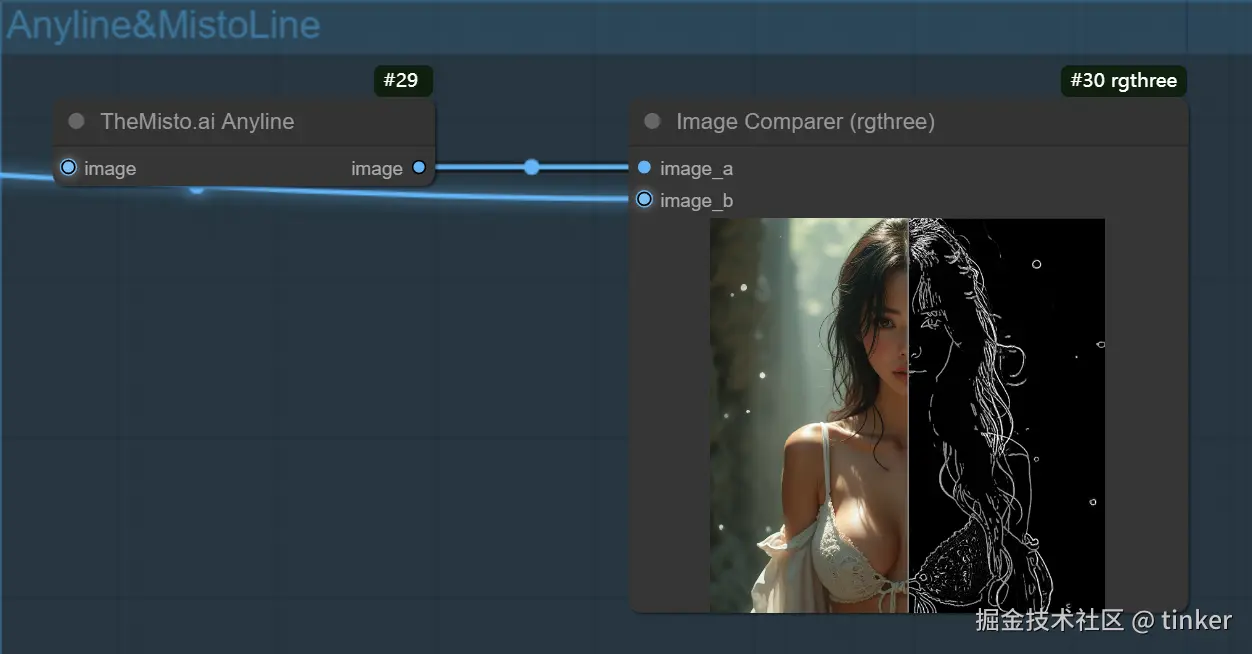
Task: Click the image_a input socket
Action: click(x=644, y=168)
